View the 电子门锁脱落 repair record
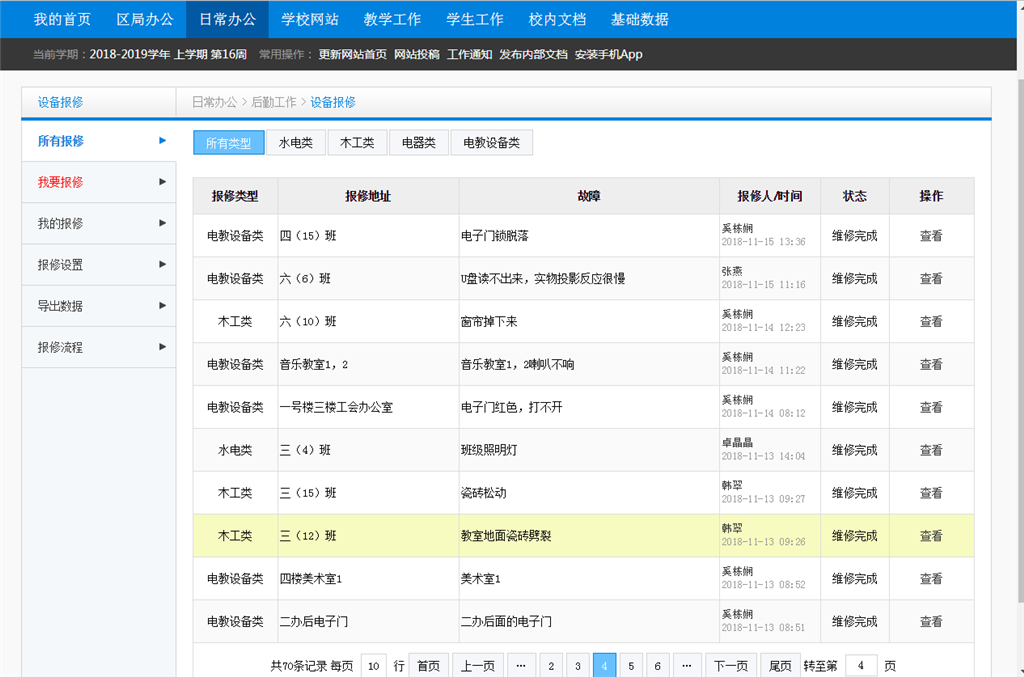This screenshot has width=1024, height=677. coord(931,236)
